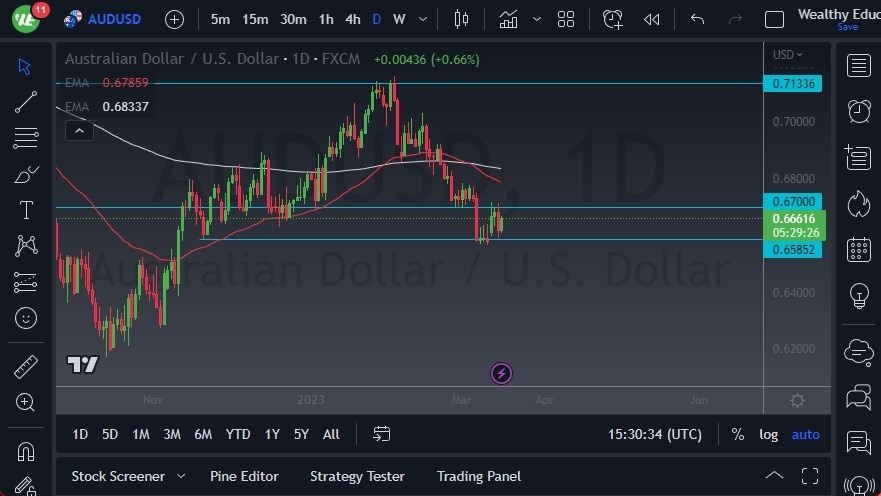Open the Pine Editor tab
881x496 pixels.
244,476
